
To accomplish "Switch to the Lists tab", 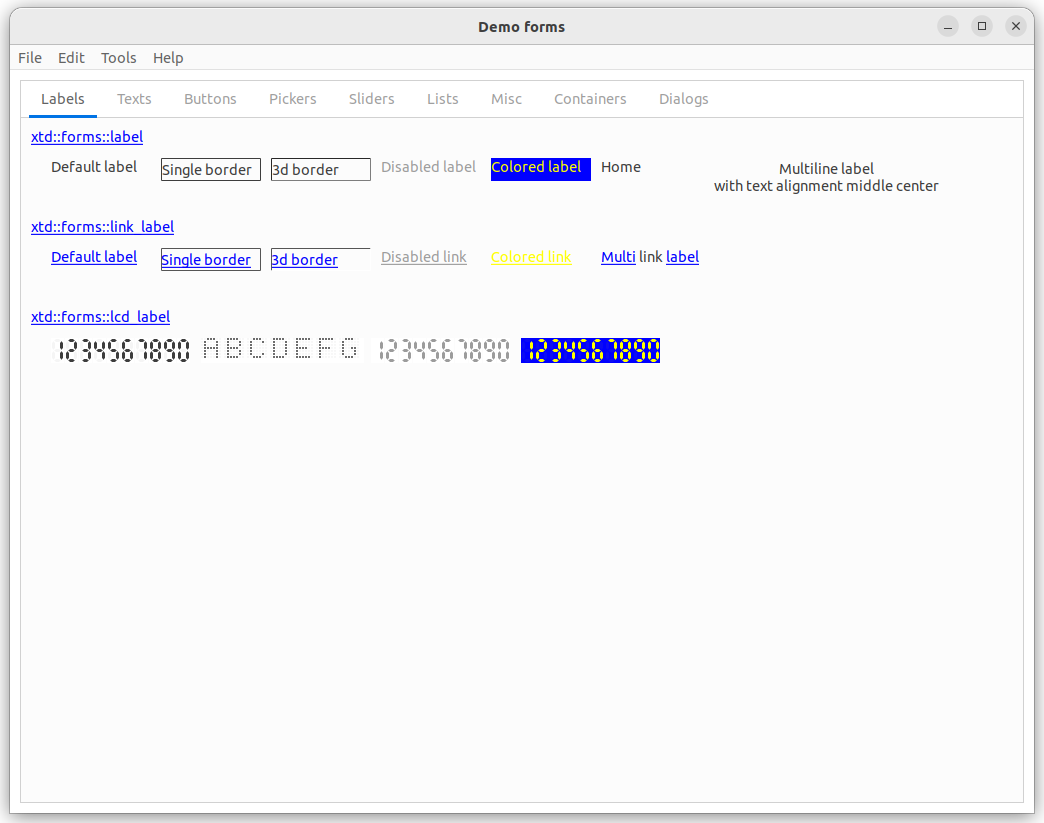I will tap(442, 99).
